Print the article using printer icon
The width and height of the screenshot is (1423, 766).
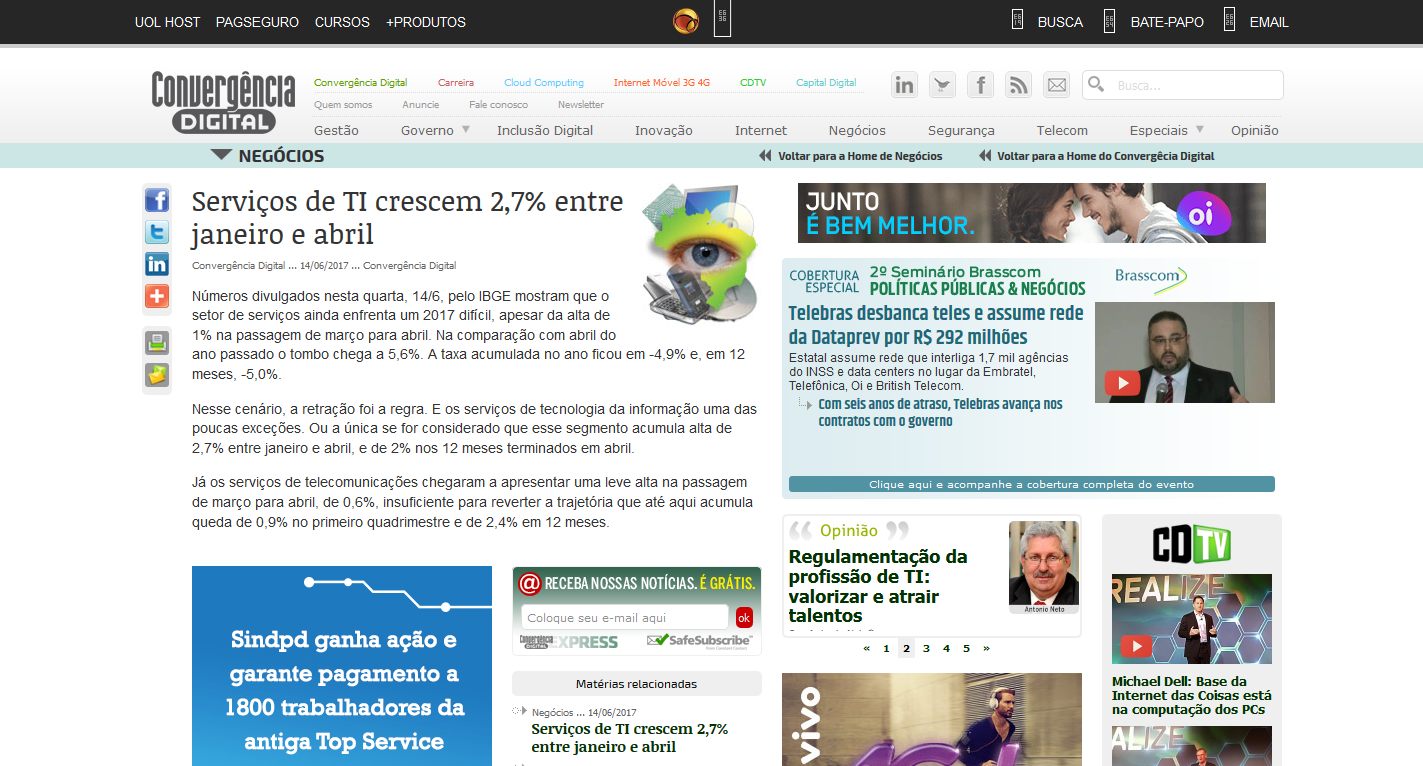(157, 343)
